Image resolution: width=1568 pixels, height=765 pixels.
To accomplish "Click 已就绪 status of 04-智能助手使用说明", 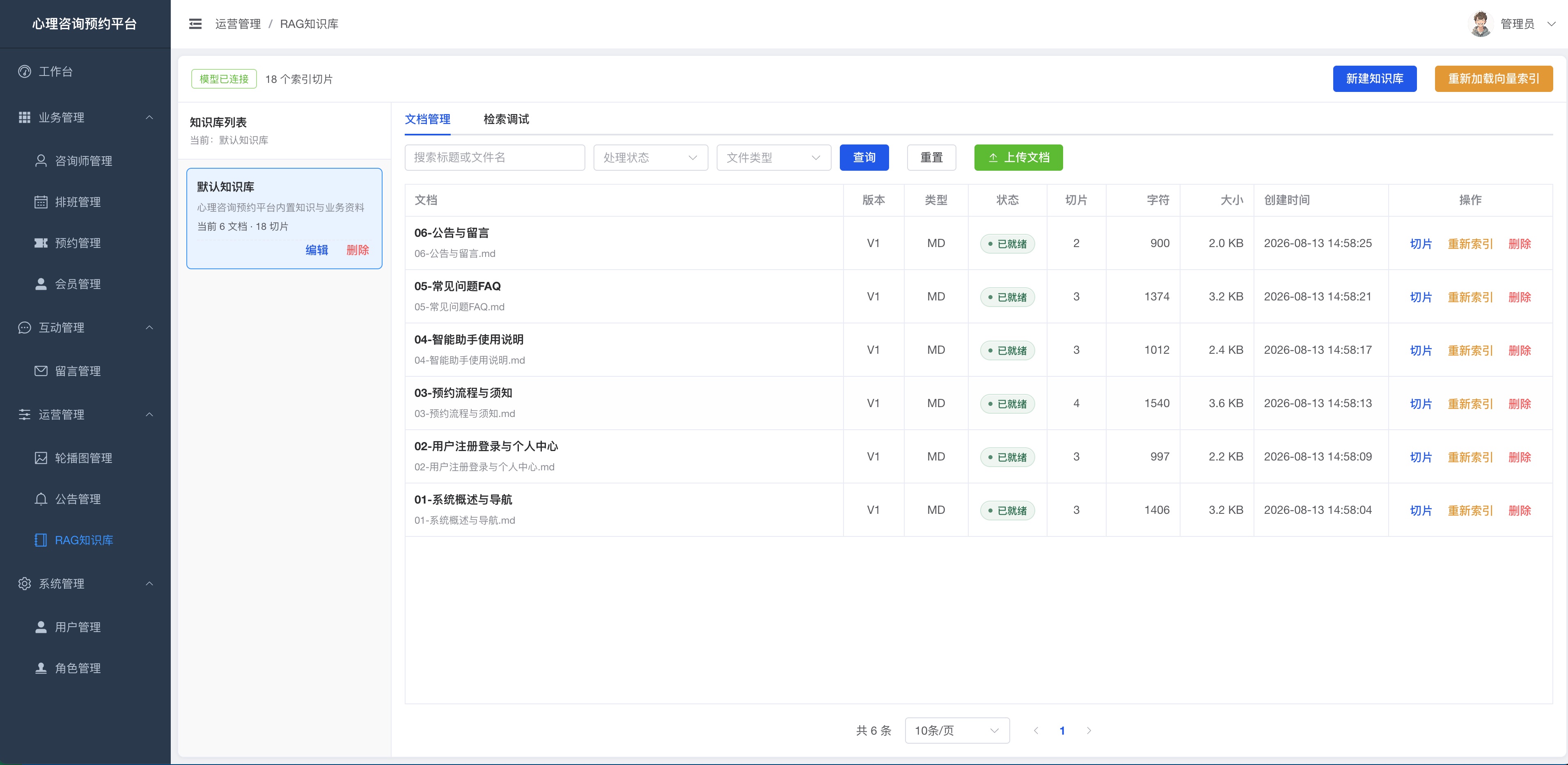I will pyautogui.click(x=1007, y=350).
